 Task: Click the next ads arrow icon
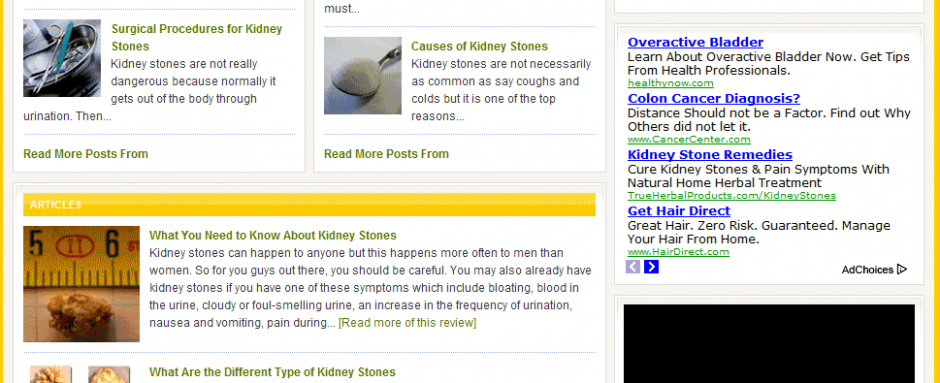[651, 267]
